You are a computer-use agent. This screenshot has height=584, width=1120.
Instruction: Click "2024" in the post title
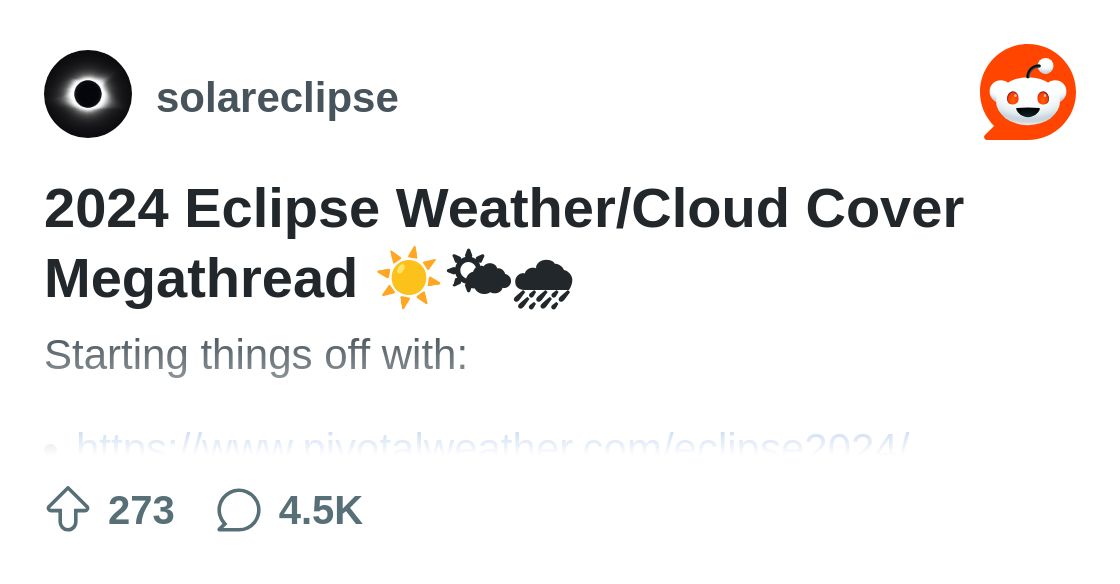[x=106, y=208]
